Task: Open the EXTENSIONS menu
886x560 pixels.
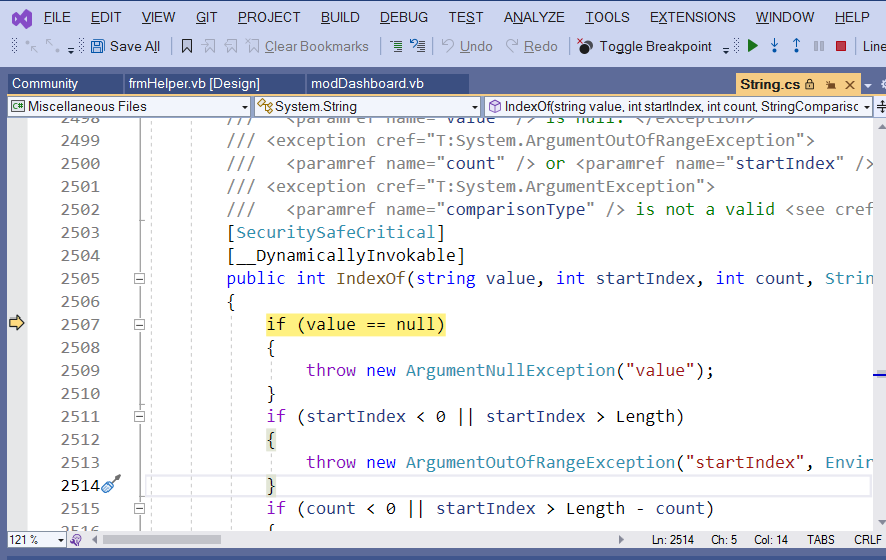Action: [x=692, y=18]
